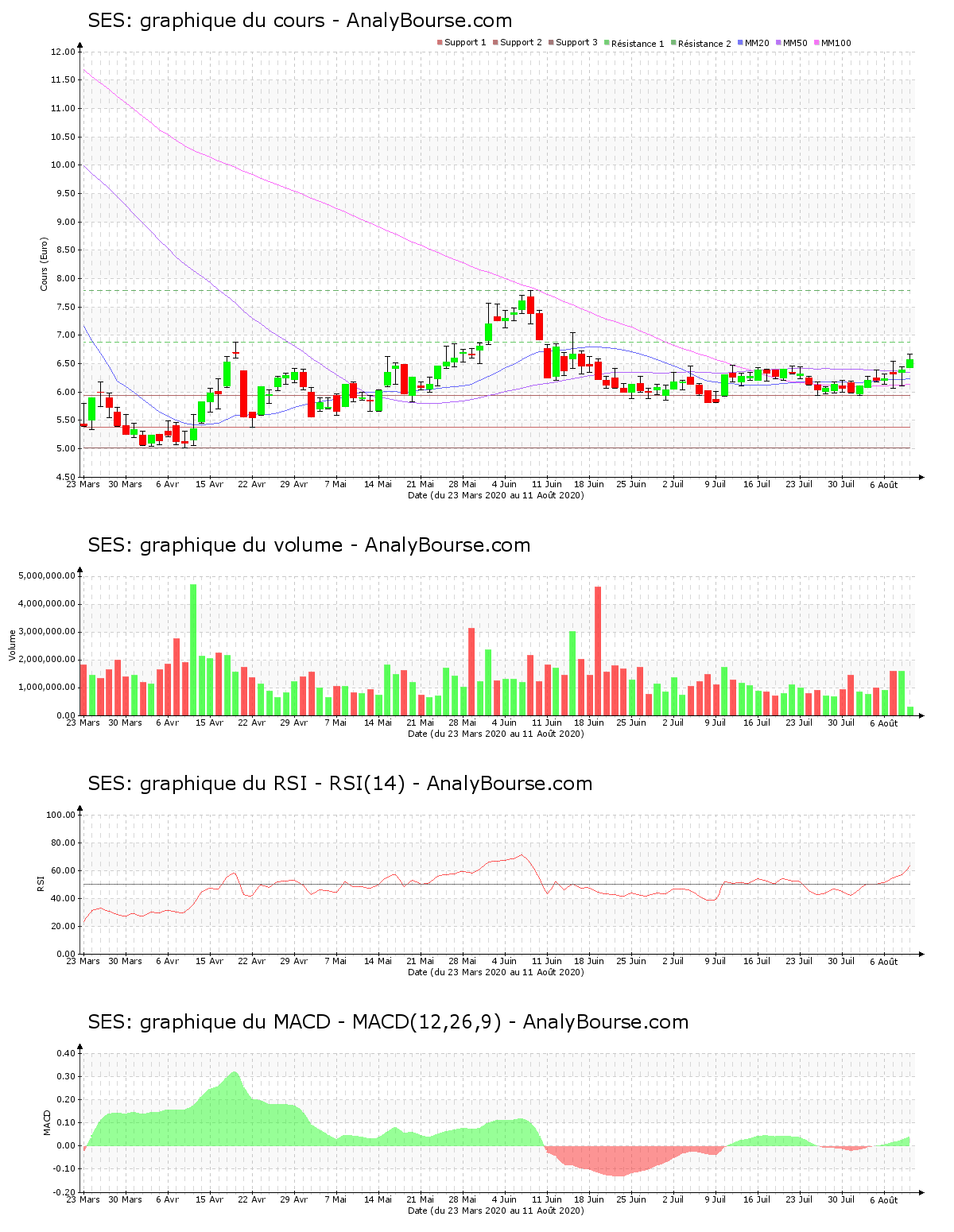954x1232 pixels.
Task: Click the '18 Juin' date on the volume chart
Action: click(x=589, y=723)
